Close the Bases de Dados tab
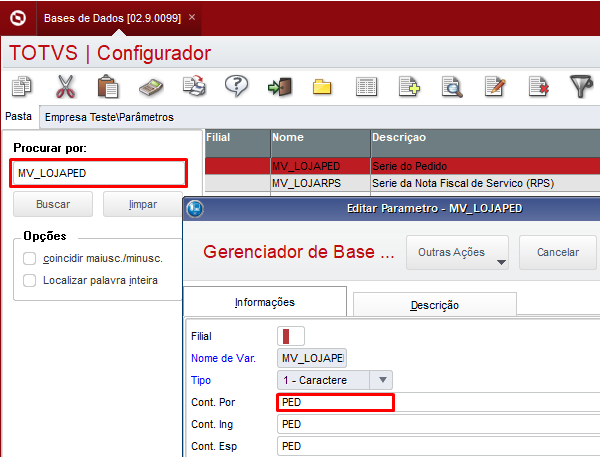 [x=192, y=17]
